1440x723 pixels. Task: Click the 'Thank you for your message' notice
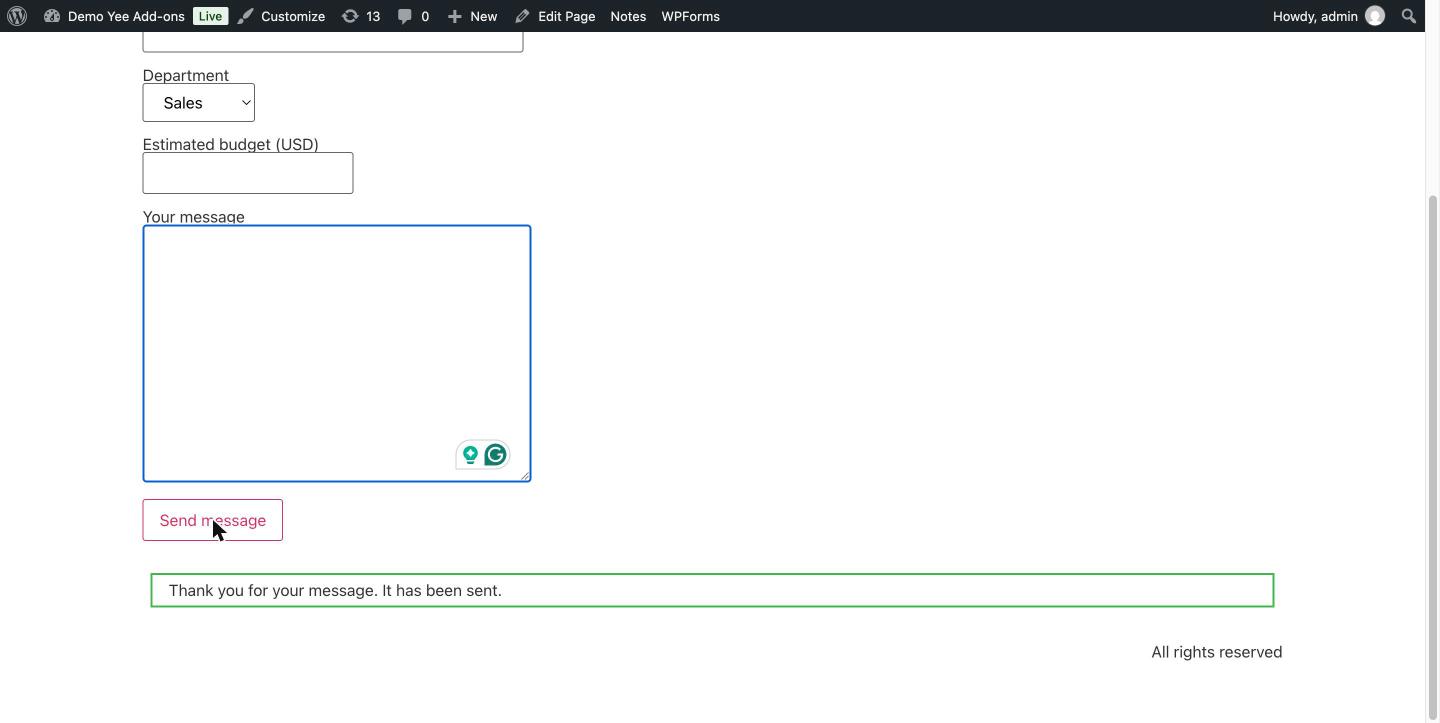pyautogui.click(x=712, y=590)
